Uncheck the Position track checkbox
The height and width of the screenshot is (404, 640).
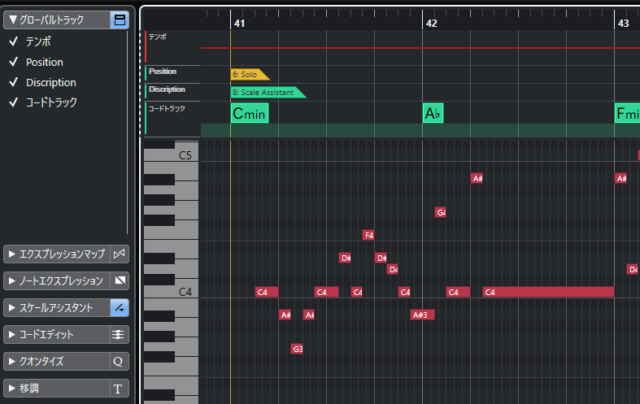[x=13, y=62]
